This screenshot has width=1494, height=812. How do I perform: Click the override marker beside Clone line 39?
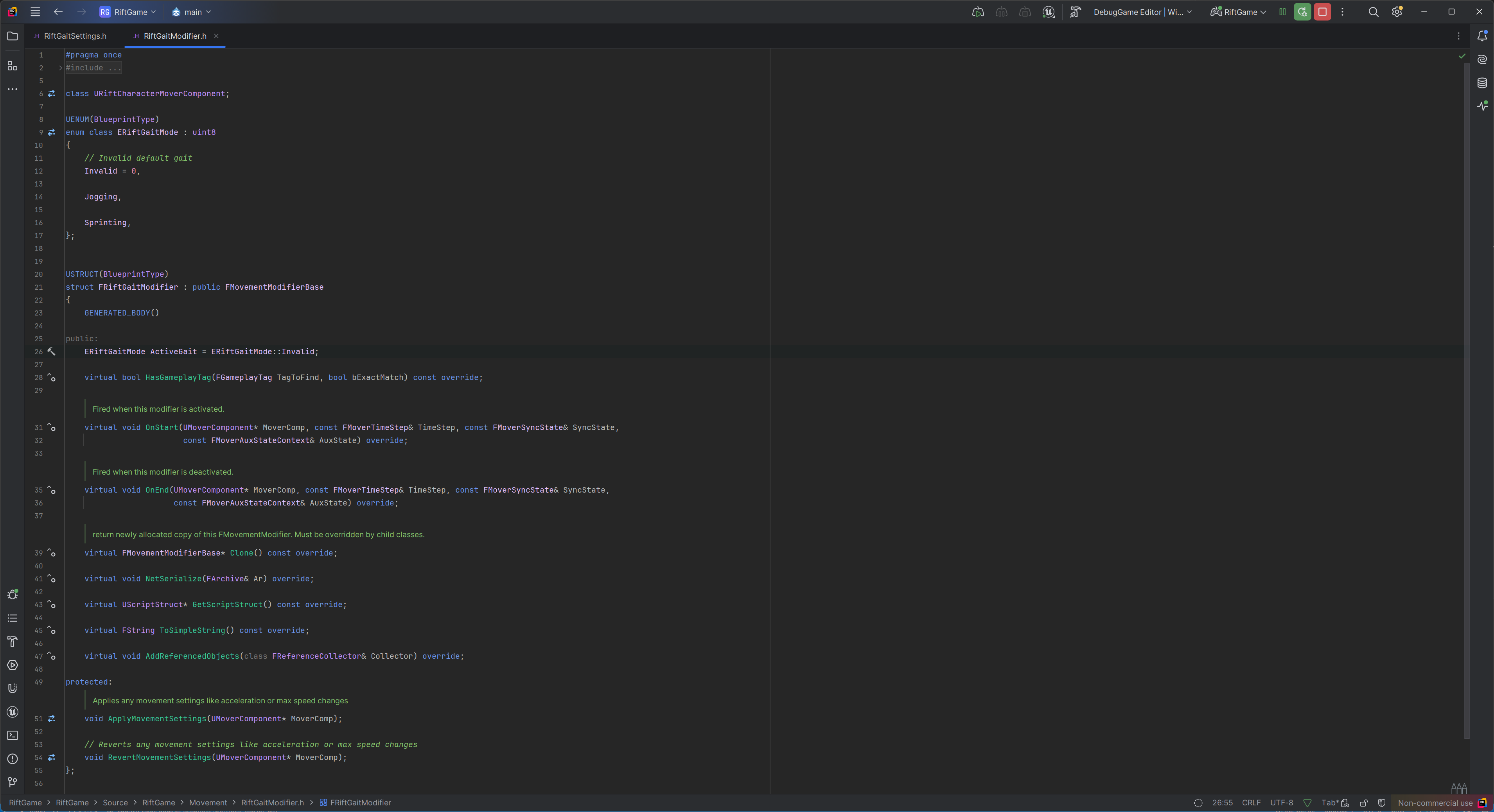tap(51, 553)
